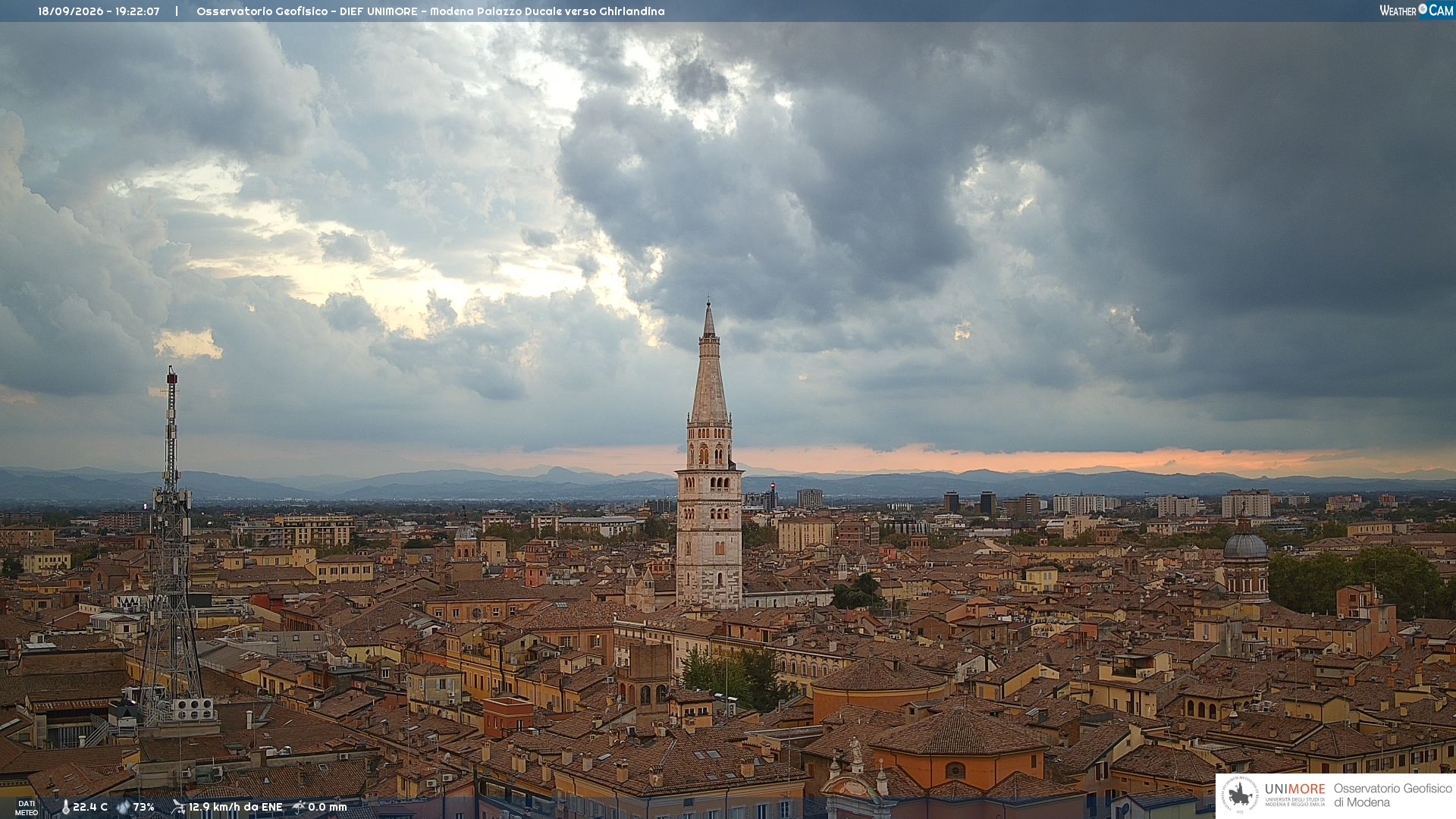Image resolution: width=1456 pixels, height=819 pixels.
Task: Click the 73% humidity value
Action: [x=143, y=807]
